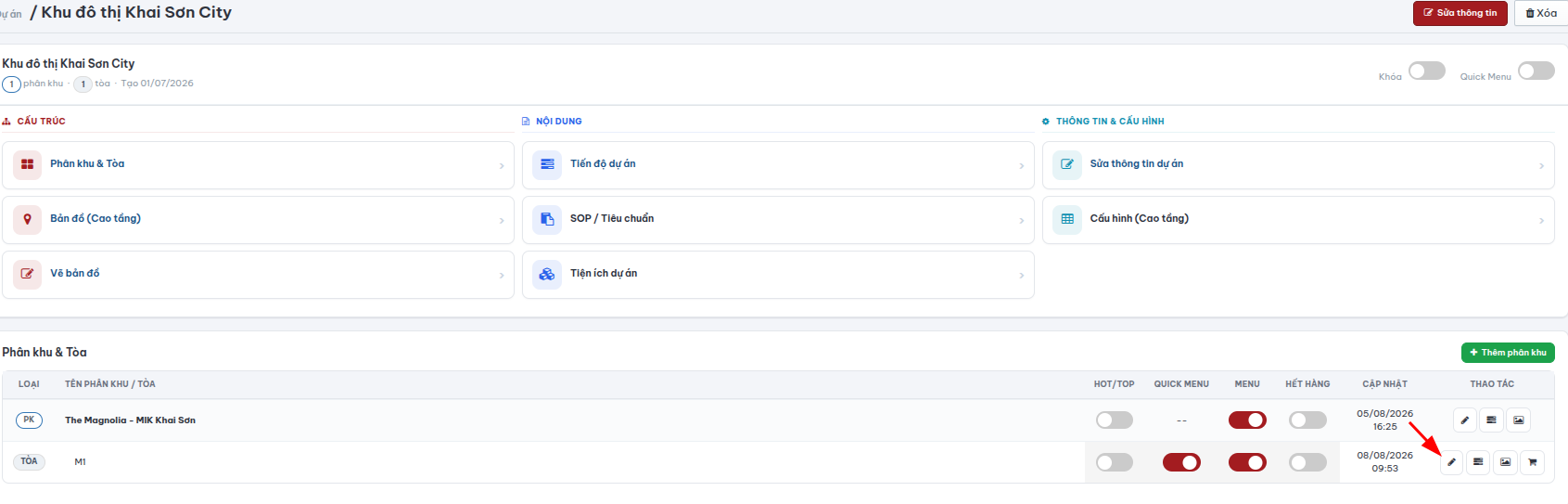This screenshot has height=504, width=1568.
Task: Expand Phân khu & Tòa card chevron
Action: click(x=502, y=166)
